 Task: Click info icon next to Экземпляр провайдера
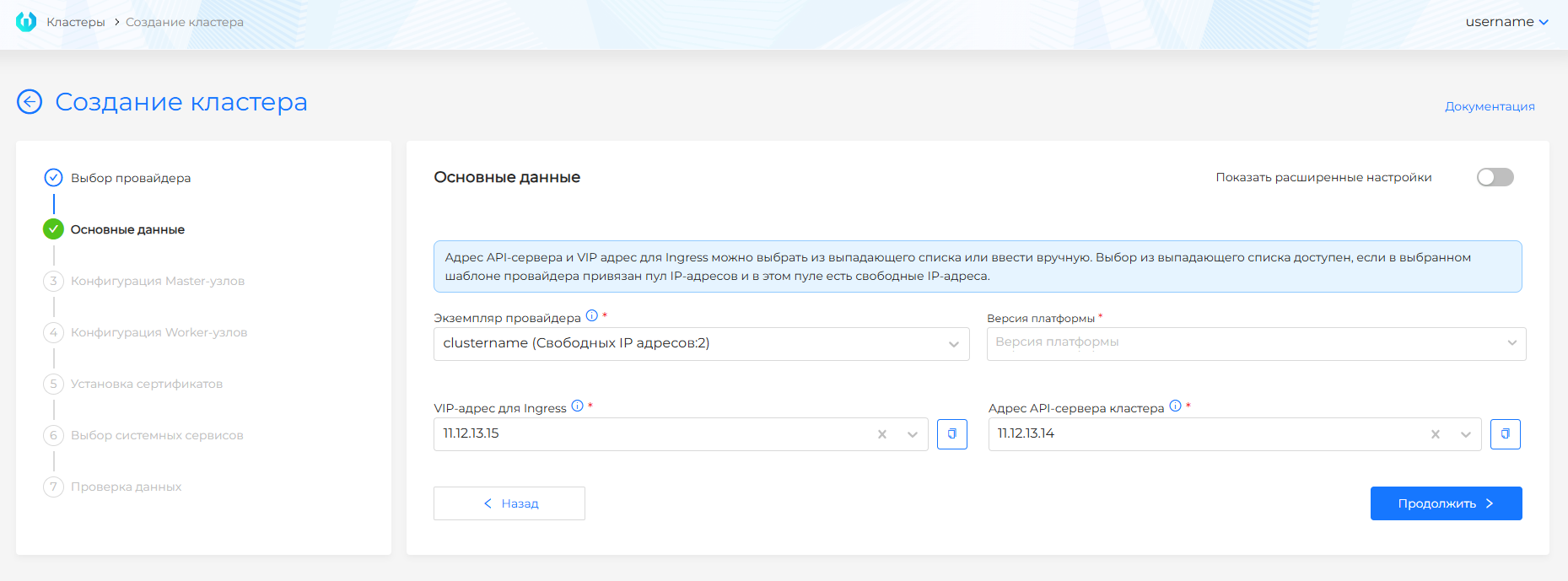pyautogui.click(x=592, y=316)
